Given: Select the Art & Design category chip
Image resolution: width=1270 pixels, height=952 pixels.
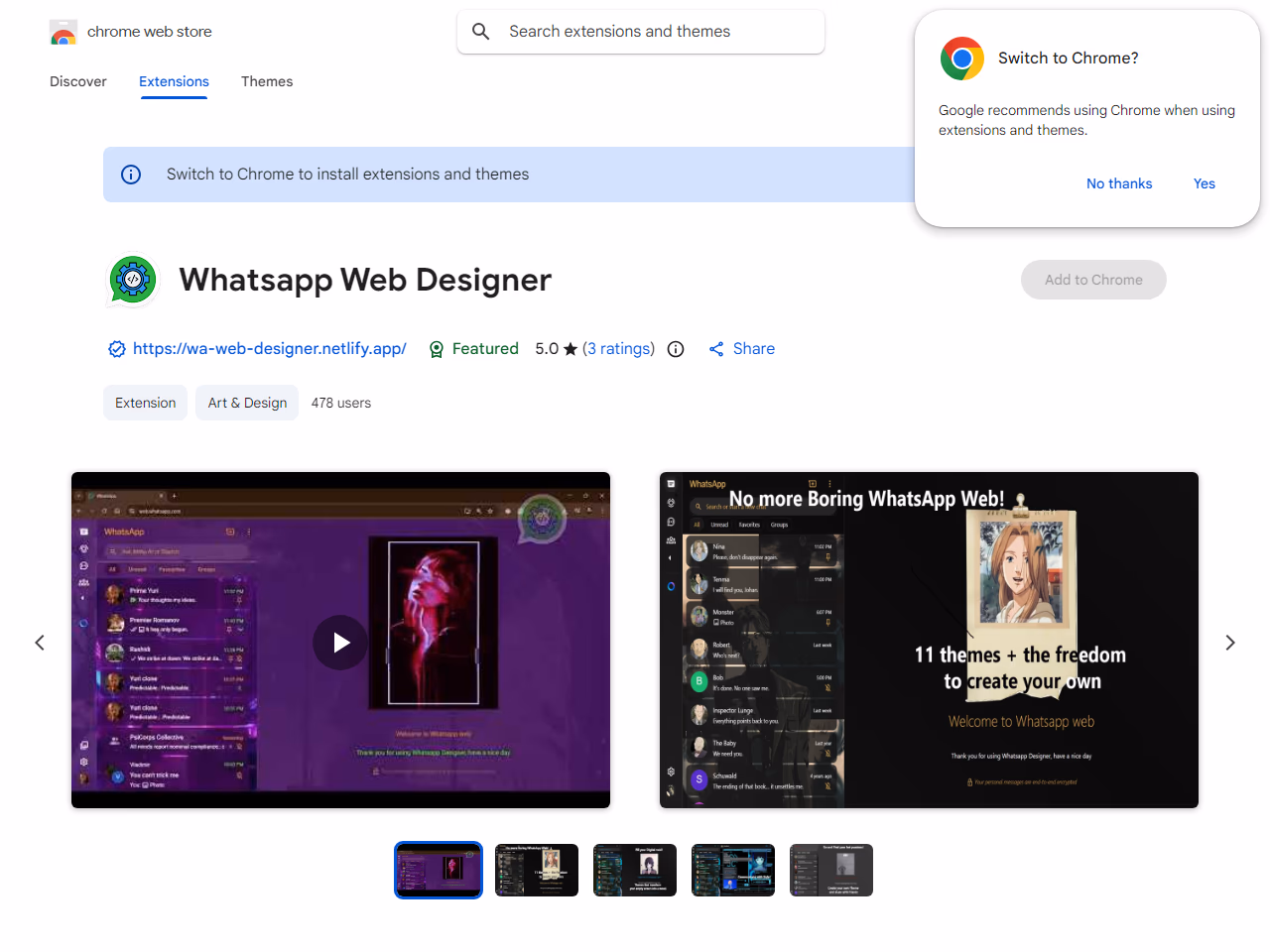Looking at the screenshot, I should (247, 403).
